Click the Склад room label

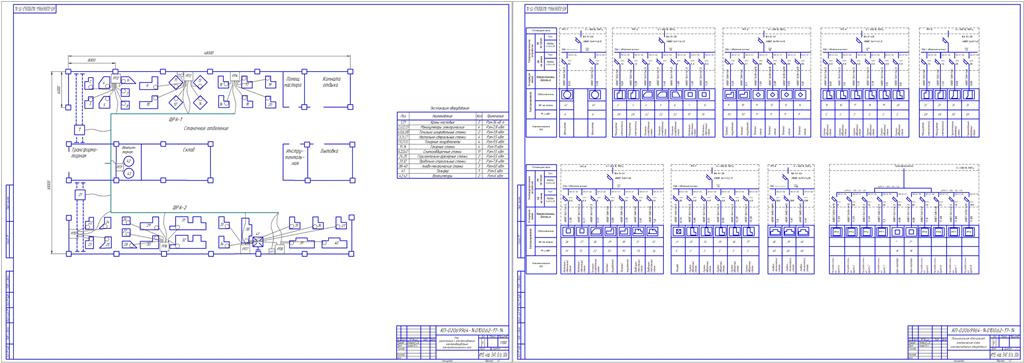(189, 150)
